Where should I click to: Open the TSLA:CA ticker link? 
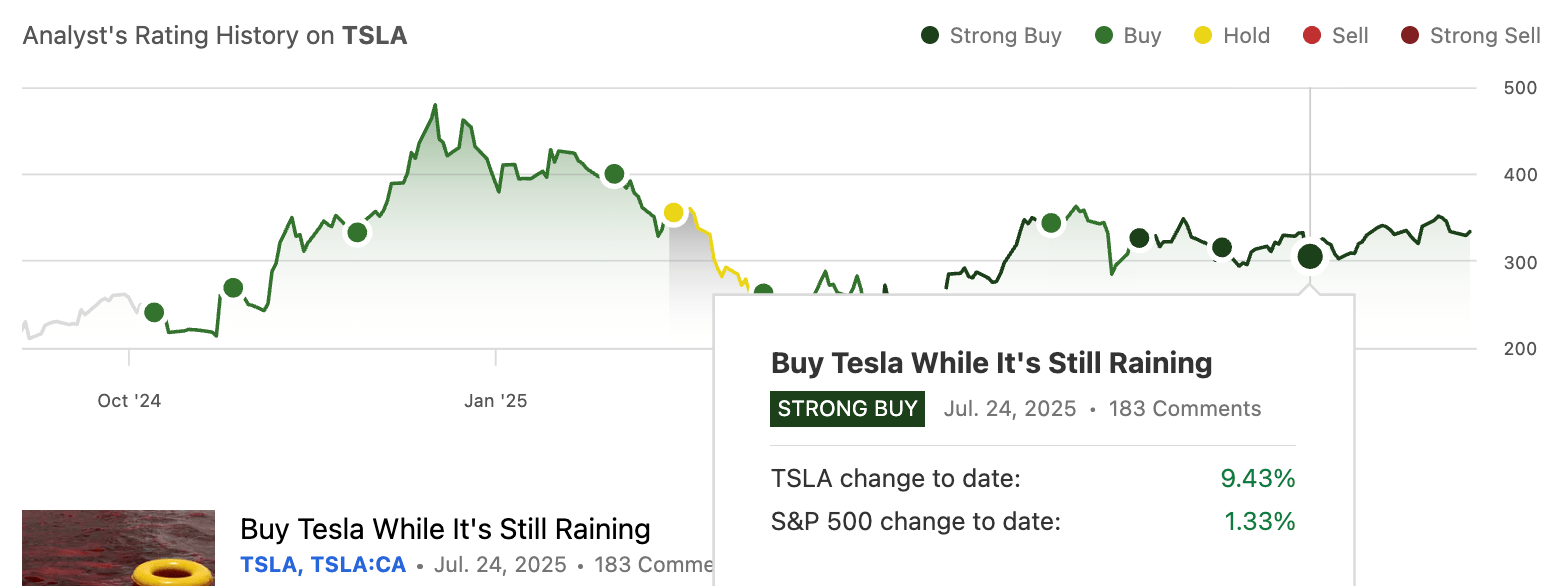358,565
